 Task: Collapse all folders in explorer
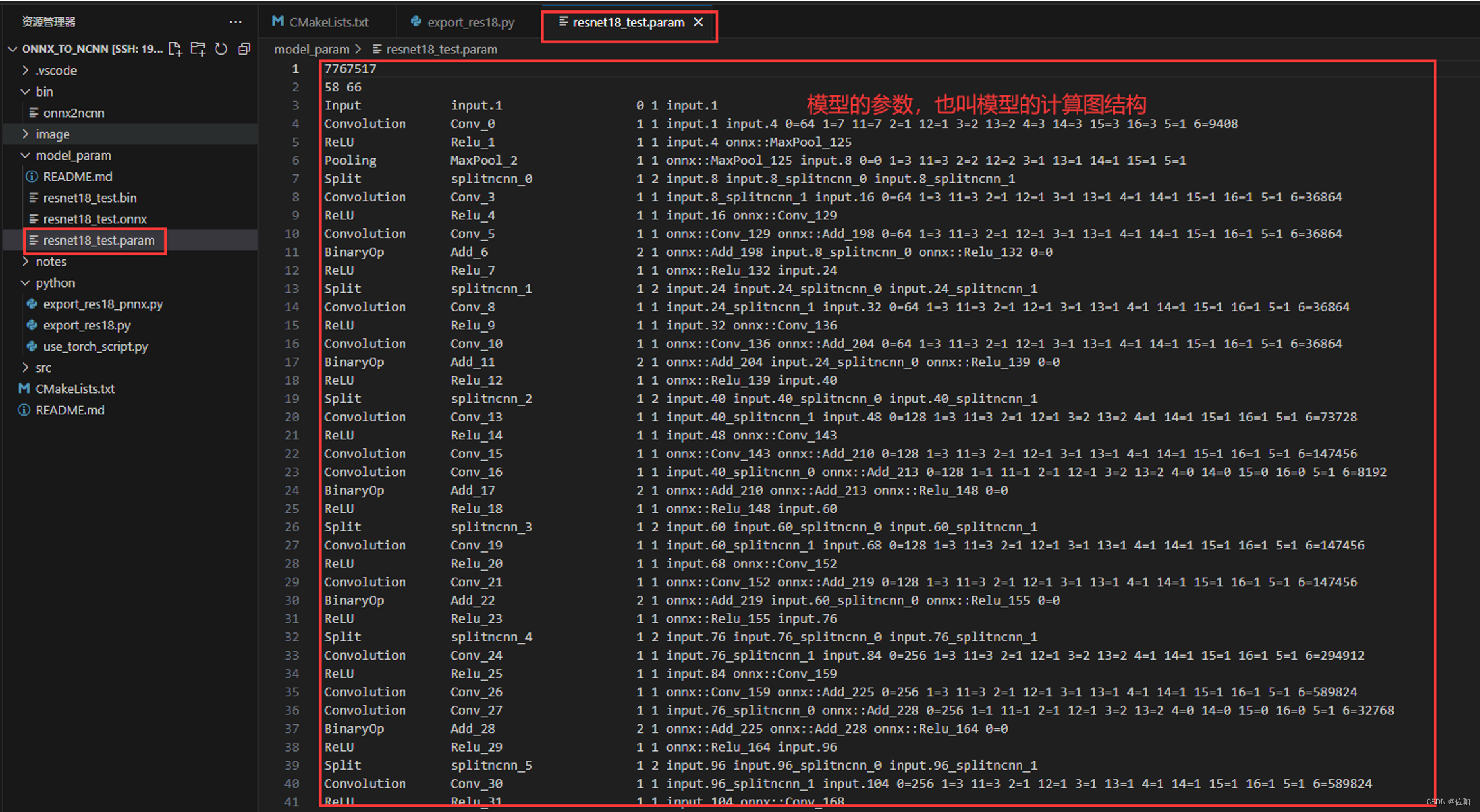click(244, 49)
